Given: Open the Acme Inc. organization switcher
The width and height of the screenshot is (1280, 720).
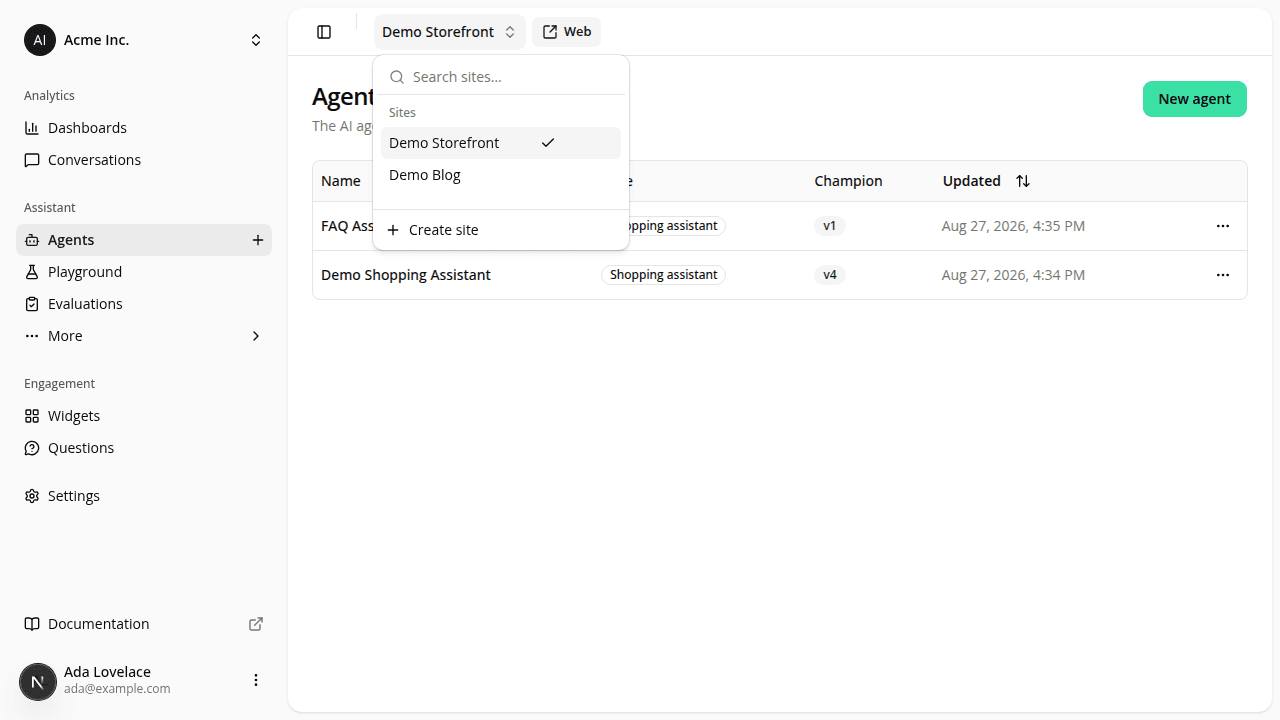Looking at the screenshot, I should click(x=144, y=40).
